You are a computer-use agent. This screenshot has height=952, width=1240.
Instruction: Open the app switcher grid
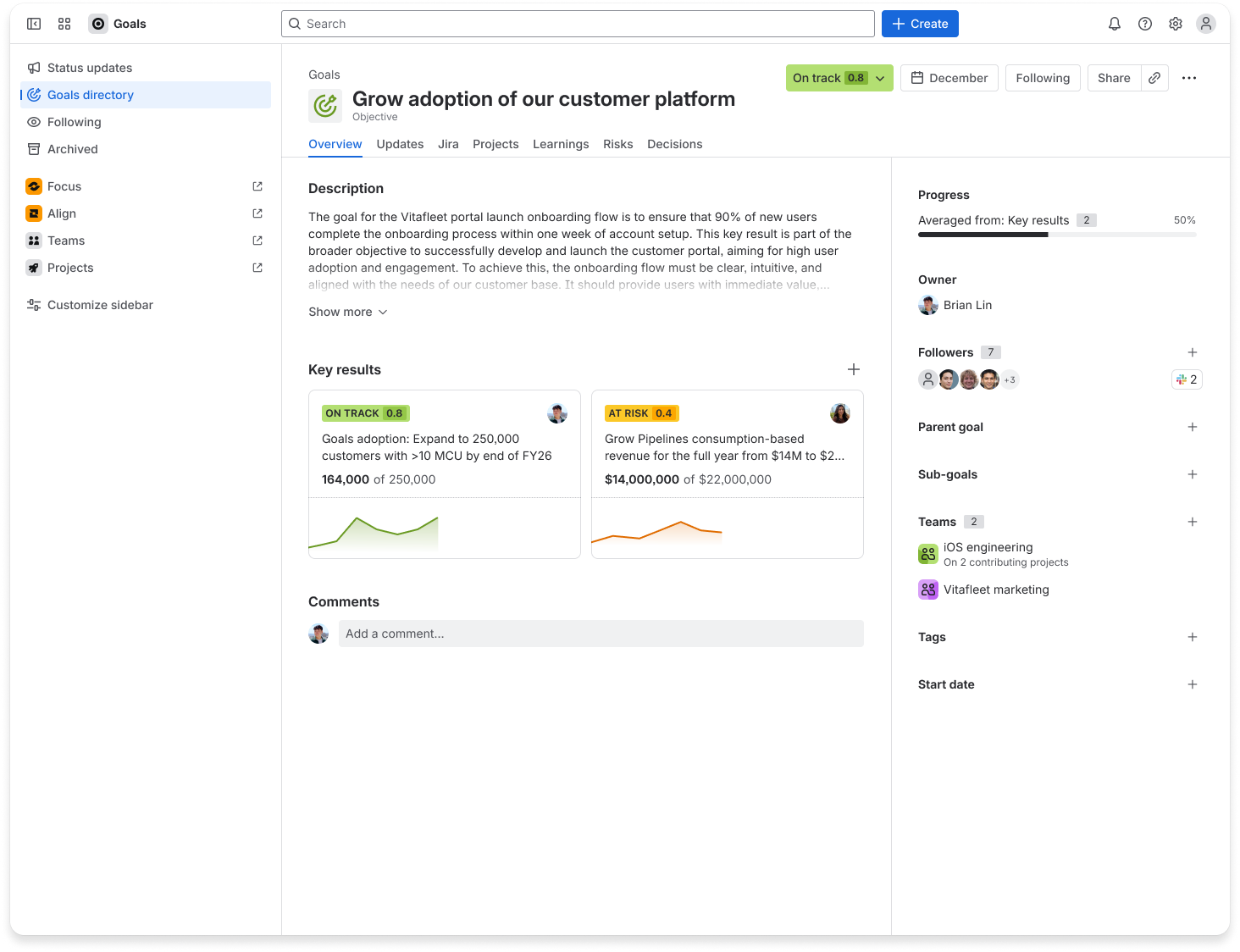click(64, 24)
